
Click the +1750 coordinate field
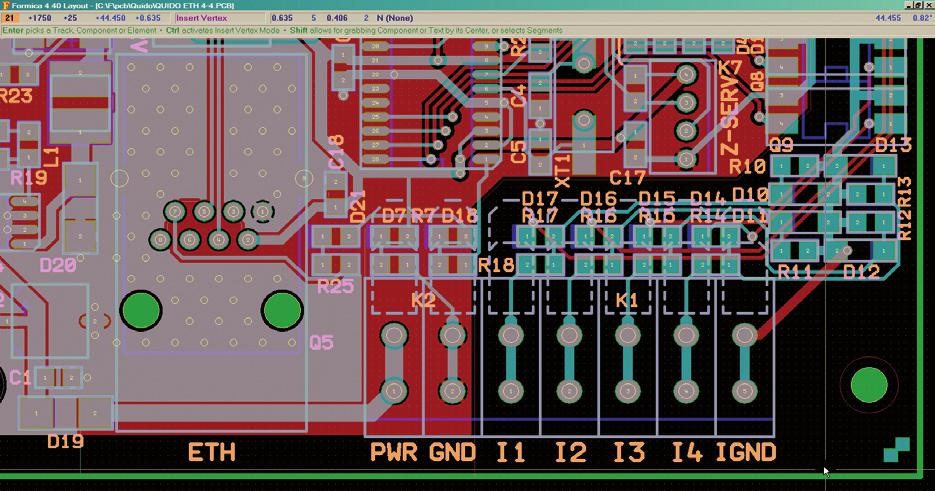[x=40, y=18]
